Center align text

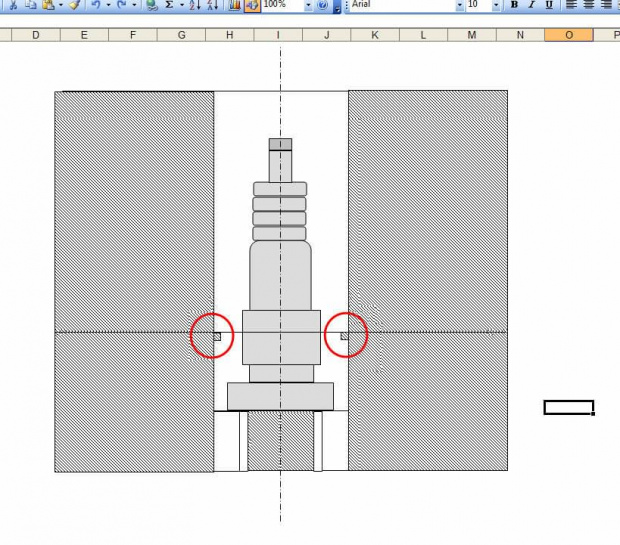point(588,5)
